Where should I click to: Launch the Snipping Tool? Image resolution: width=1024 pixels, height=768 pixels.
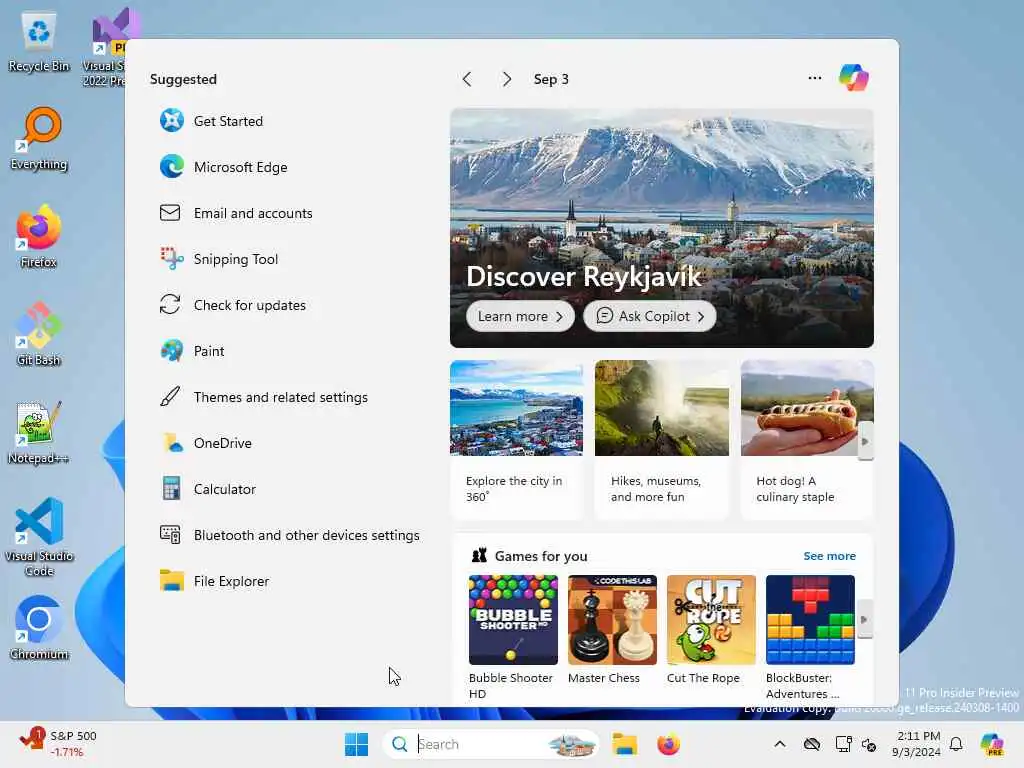point(219,259)
